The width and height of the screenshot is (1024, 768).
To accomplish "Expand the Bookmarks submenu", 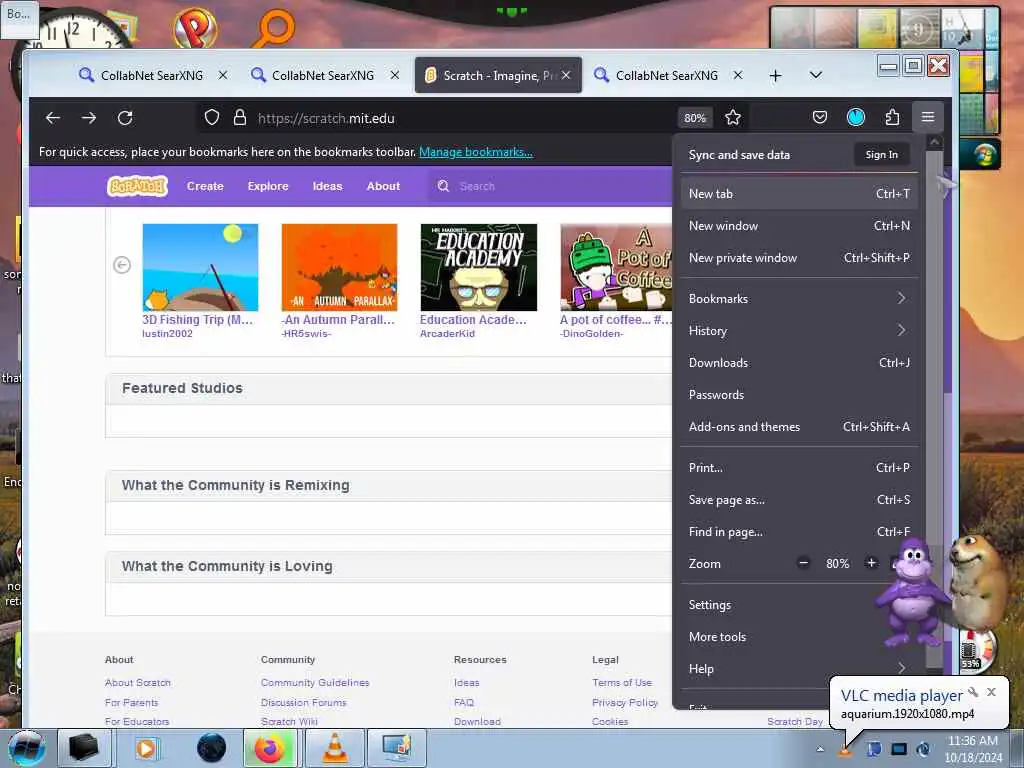I will click(x=799, y=298).
